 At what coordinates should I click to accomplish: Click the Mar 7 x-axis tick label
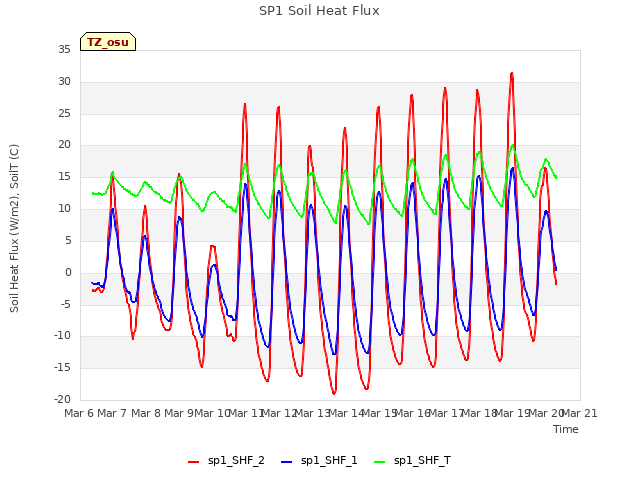[112, 413]
